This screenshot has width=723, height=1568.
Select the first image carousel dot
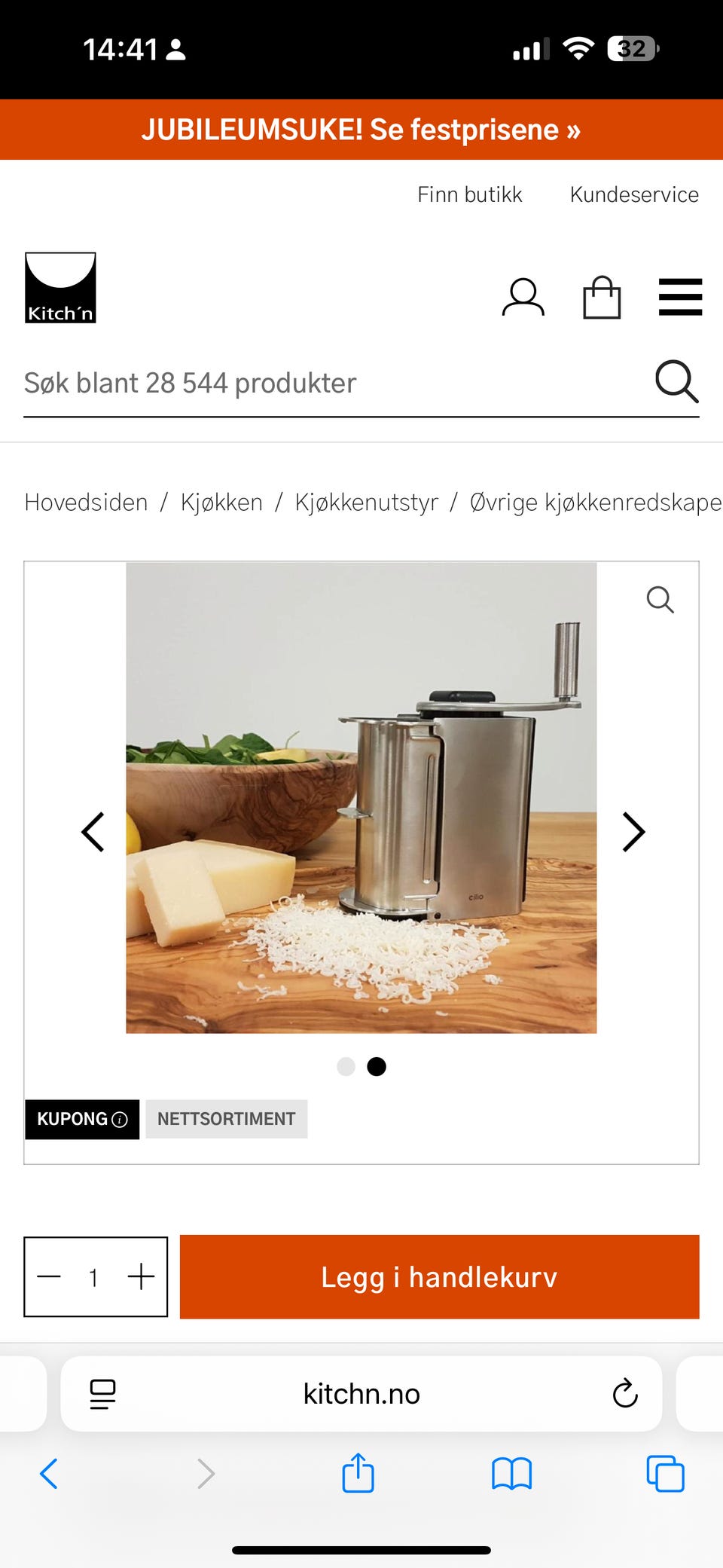tap(346, 1066)
